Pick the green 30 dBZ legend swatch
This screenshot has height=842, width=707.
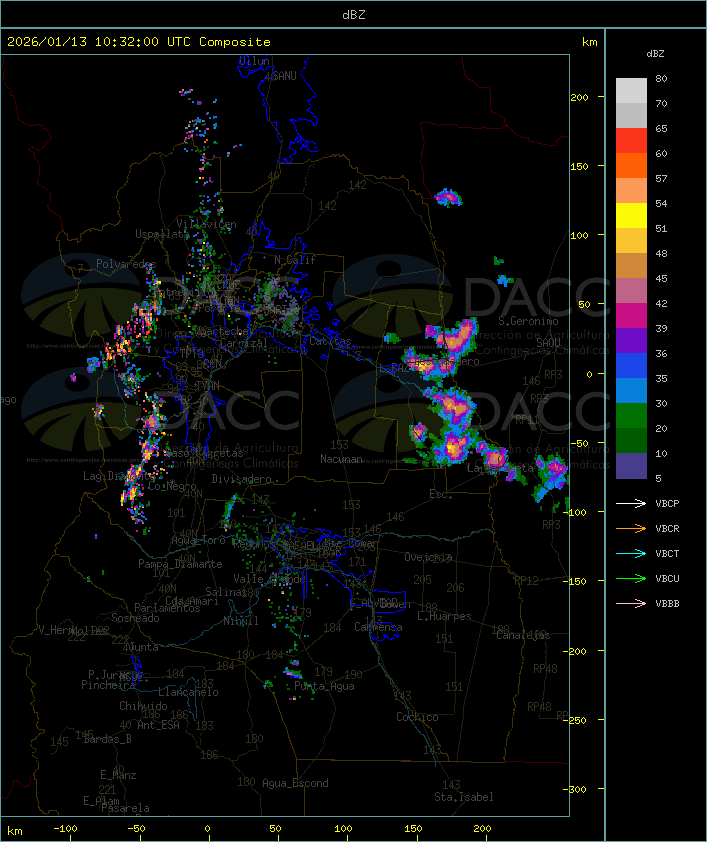(631, 416)
